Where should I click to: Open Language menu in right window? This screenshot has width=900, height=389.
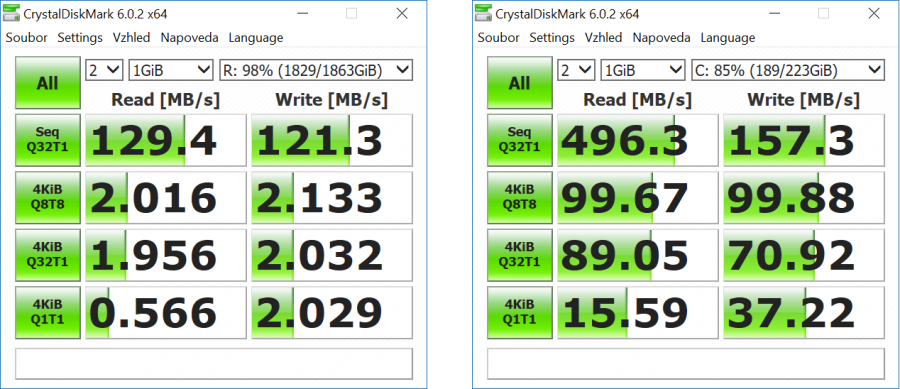(728, 38)
